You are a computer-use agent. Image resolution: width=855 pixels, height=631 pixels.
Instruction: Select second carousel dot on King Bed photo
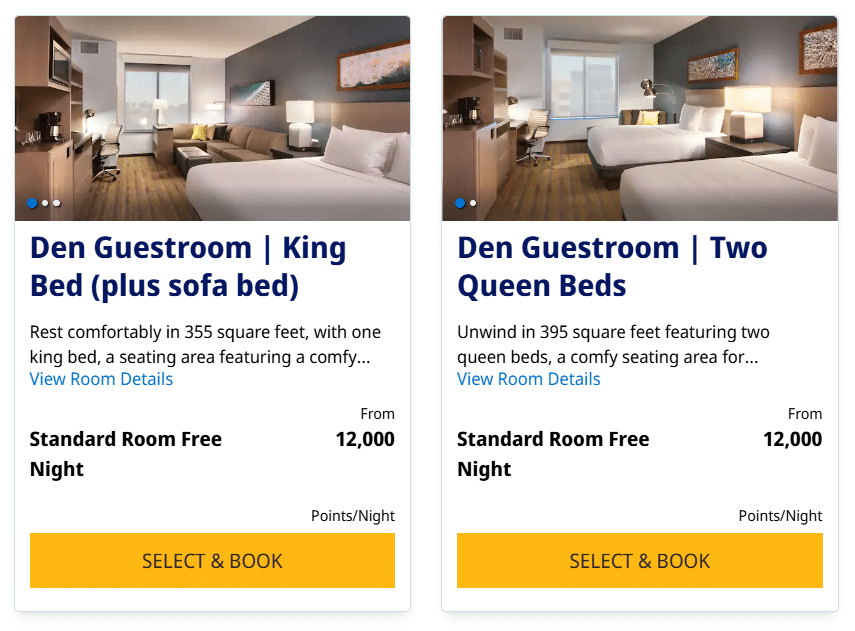pos(45,203)
